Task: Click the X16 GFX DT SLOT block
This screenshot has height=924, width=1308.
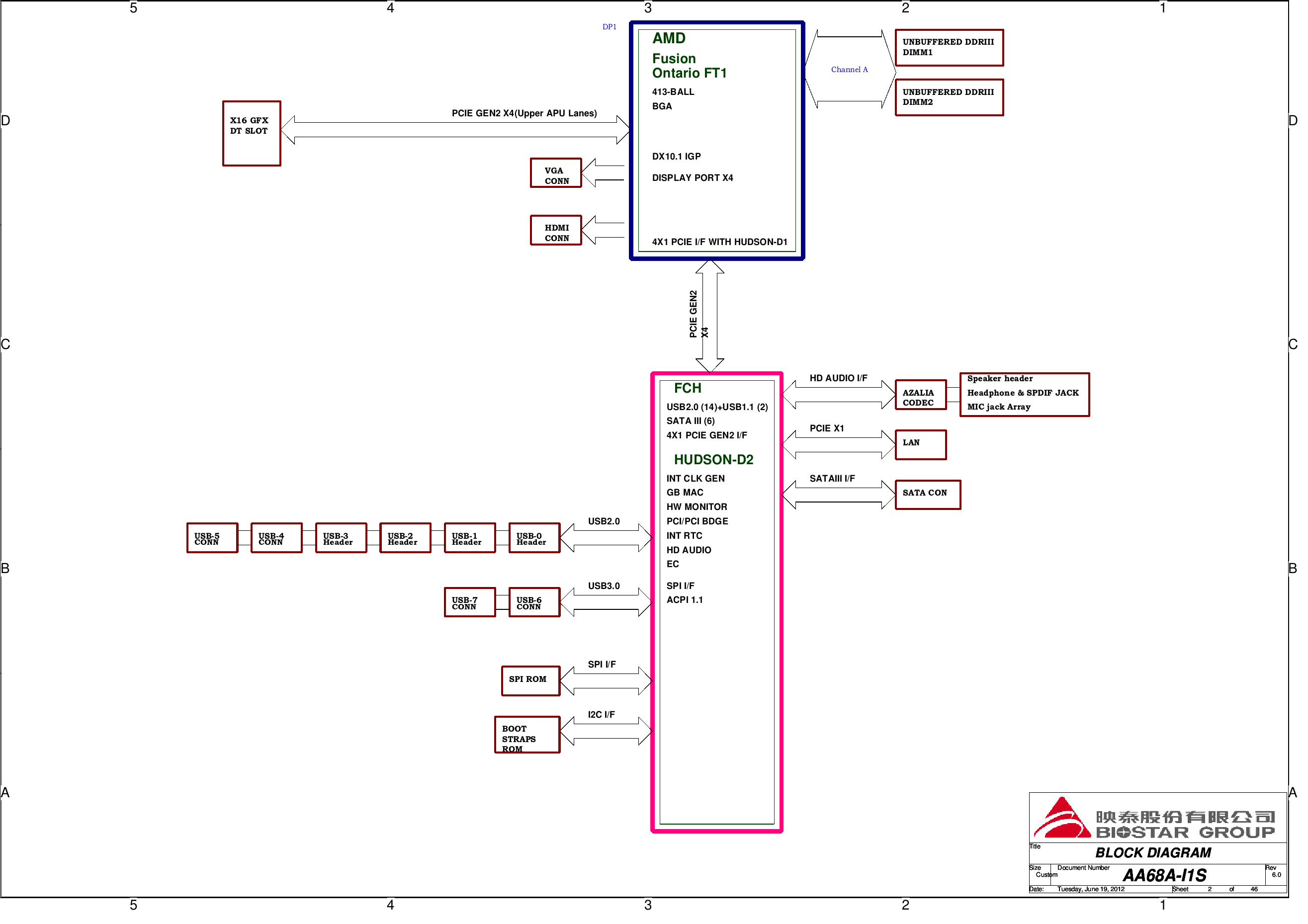Action: [251, 133]
